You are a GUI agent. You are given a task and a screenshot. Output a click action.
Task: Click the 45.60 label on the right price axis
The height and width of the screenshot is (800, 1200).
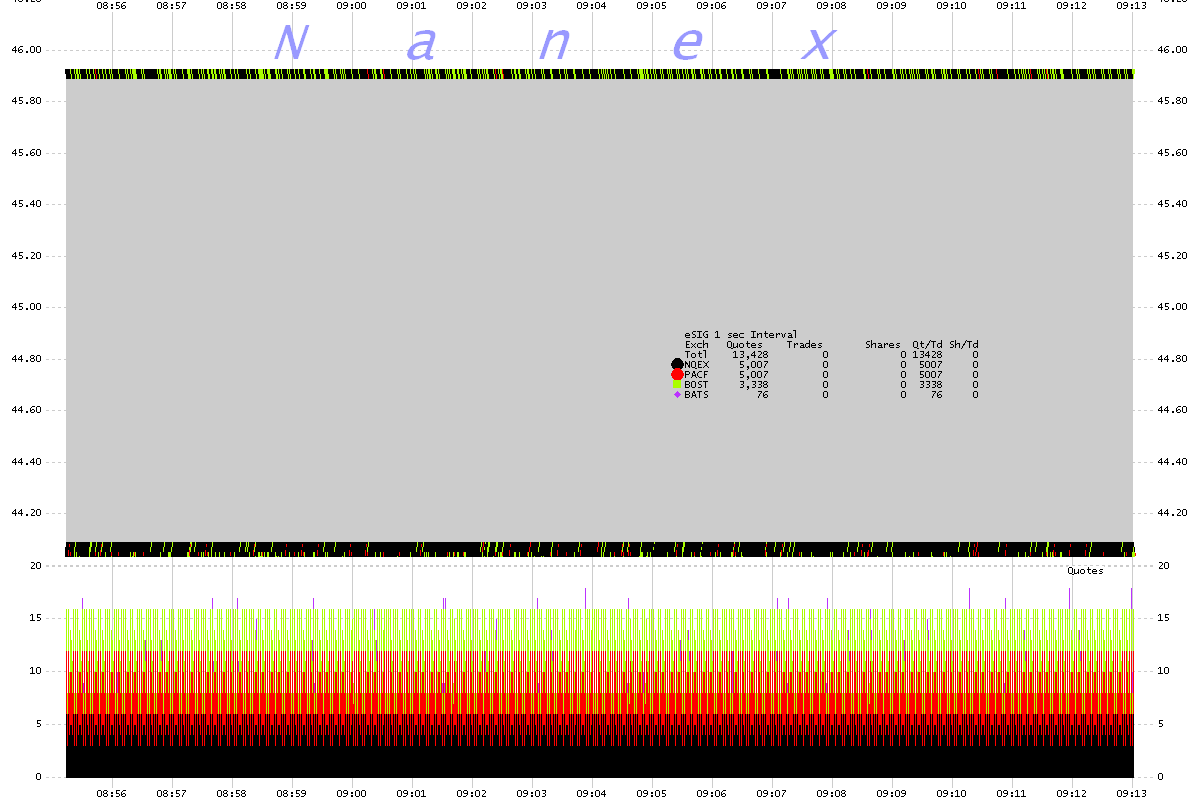[1172, 153]
